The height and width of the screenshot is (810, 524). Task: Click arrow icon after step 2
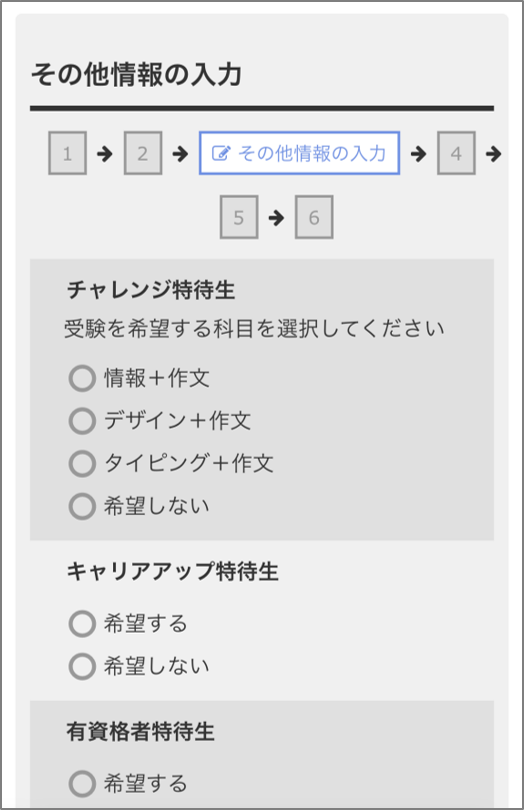pyautogui.click(x=180, y=153)
